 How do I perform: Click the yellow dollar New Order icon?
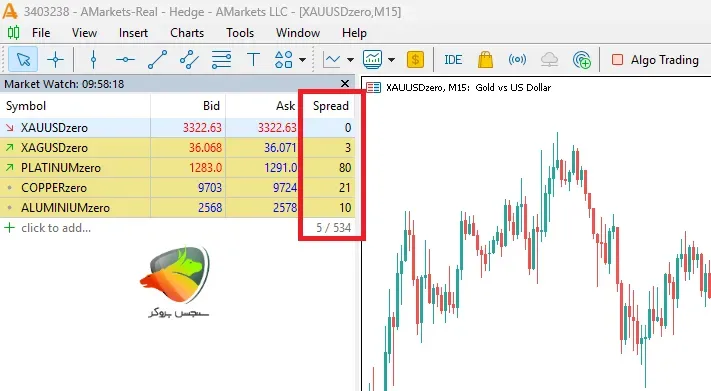[415, 59]
